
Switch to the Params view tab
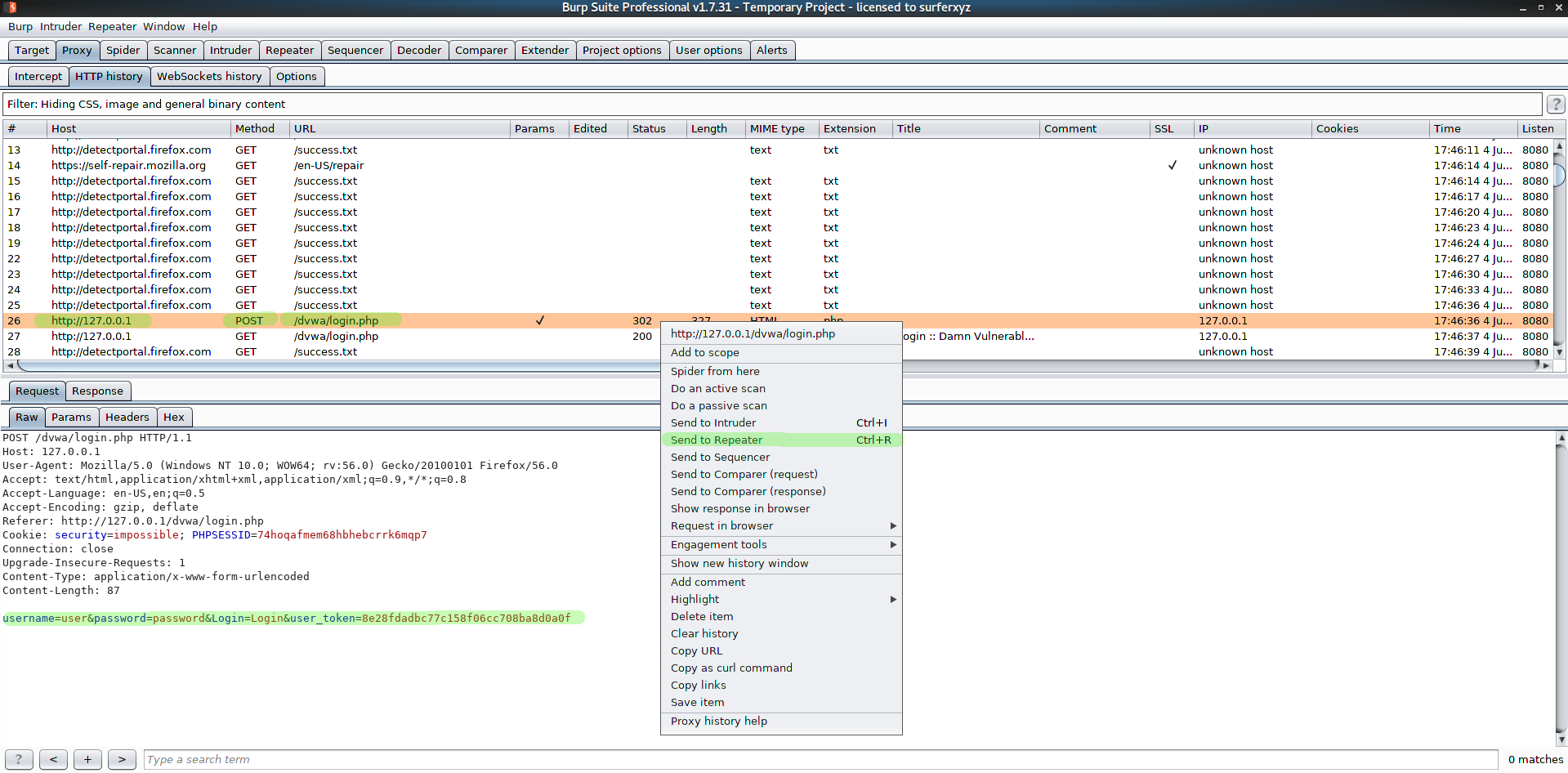tap(71, 417)
